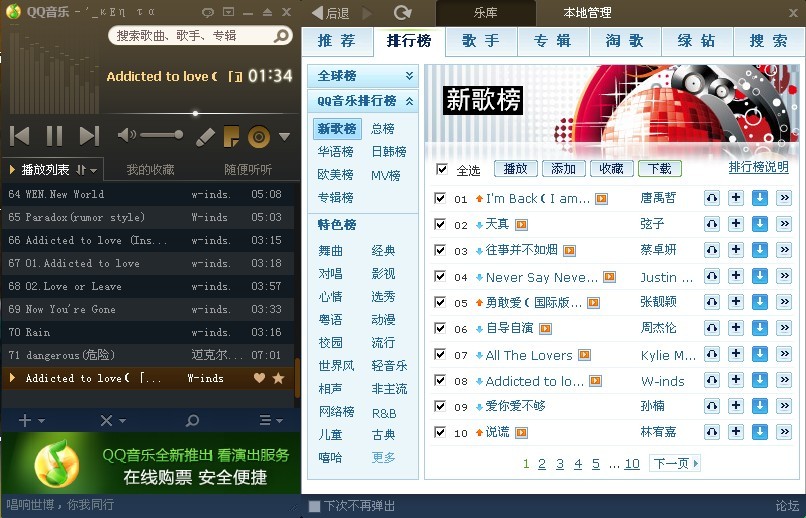Click the 添加 button
This screenshot has width=806, height=518.
coord(563,169)
